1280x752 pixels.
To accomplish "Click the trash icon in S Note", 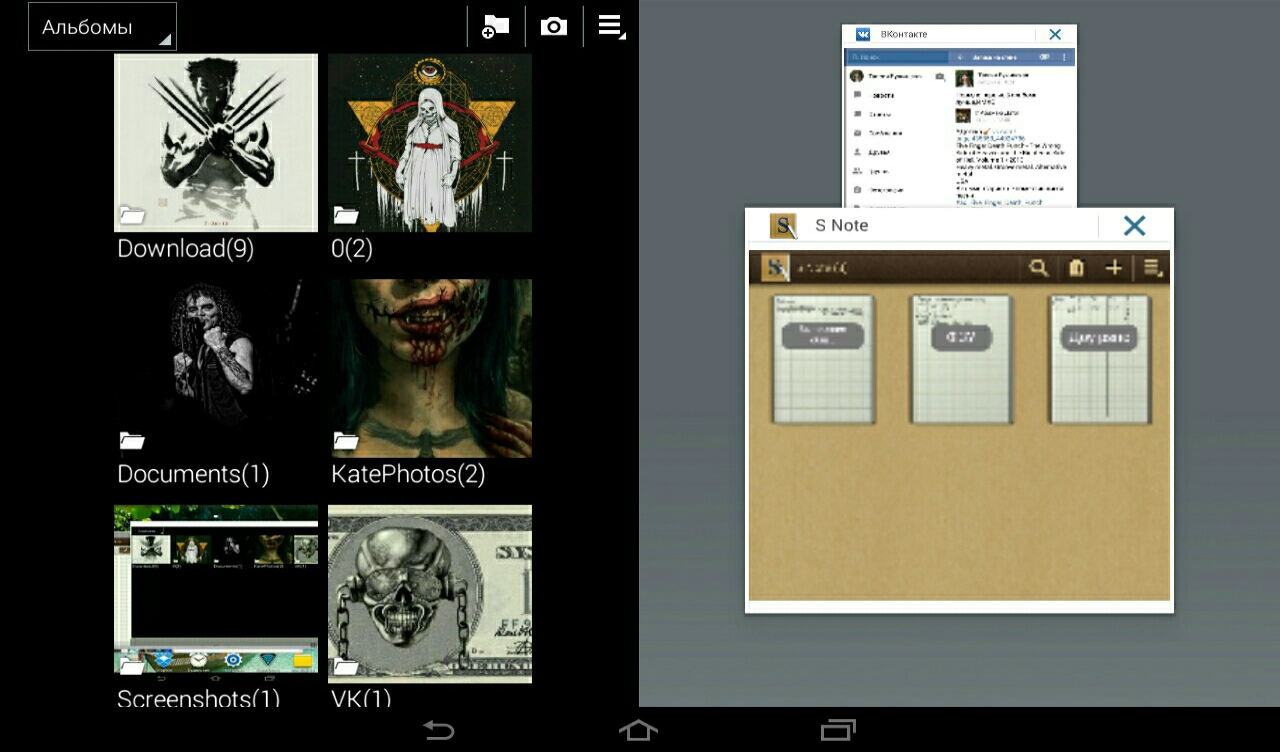I will (x=1076, y=268).
